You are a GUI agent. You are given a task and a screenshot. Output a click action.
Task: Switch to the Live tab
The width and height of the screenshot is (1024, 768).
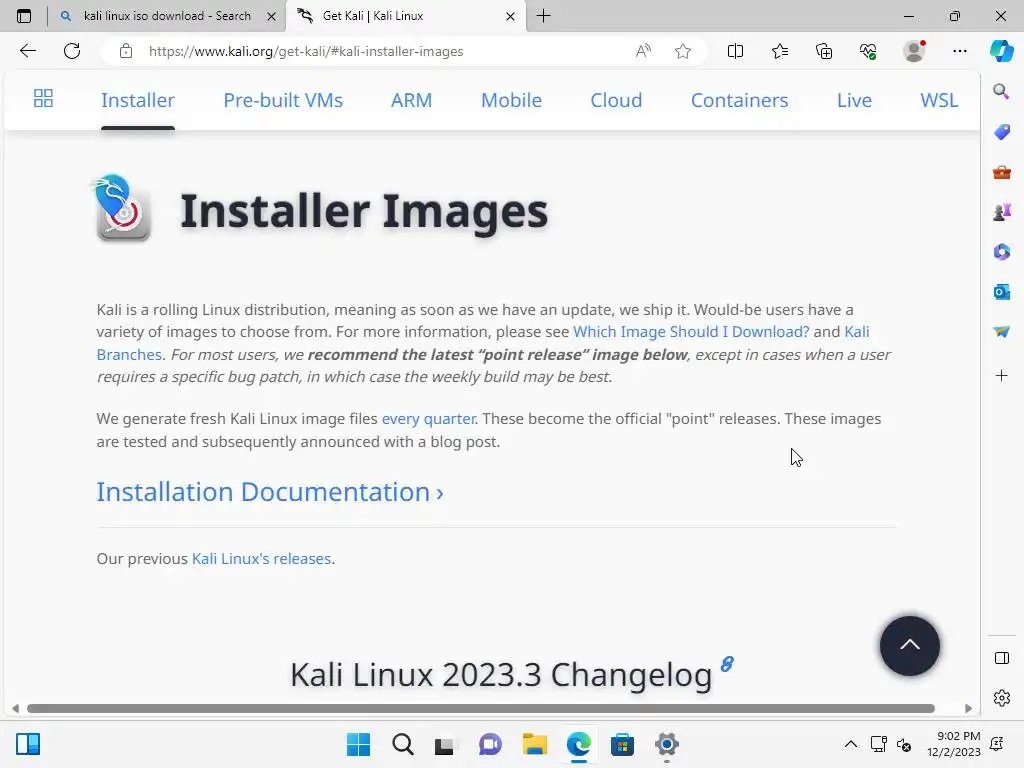(x=854, y=100)
